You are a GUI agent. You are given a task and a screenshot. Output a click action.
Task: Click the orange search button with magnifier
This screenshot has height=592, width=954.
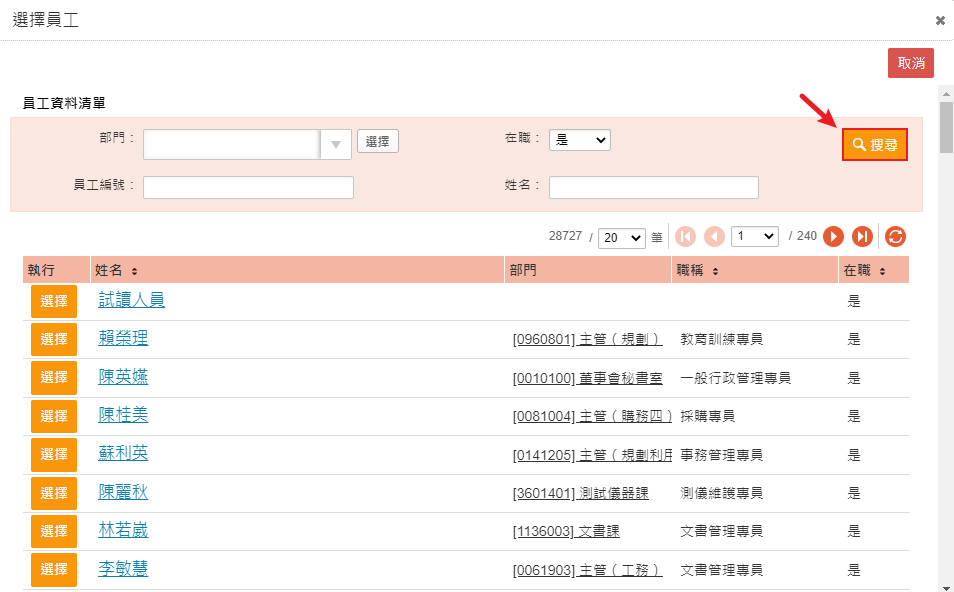click(x=874, y=145)
